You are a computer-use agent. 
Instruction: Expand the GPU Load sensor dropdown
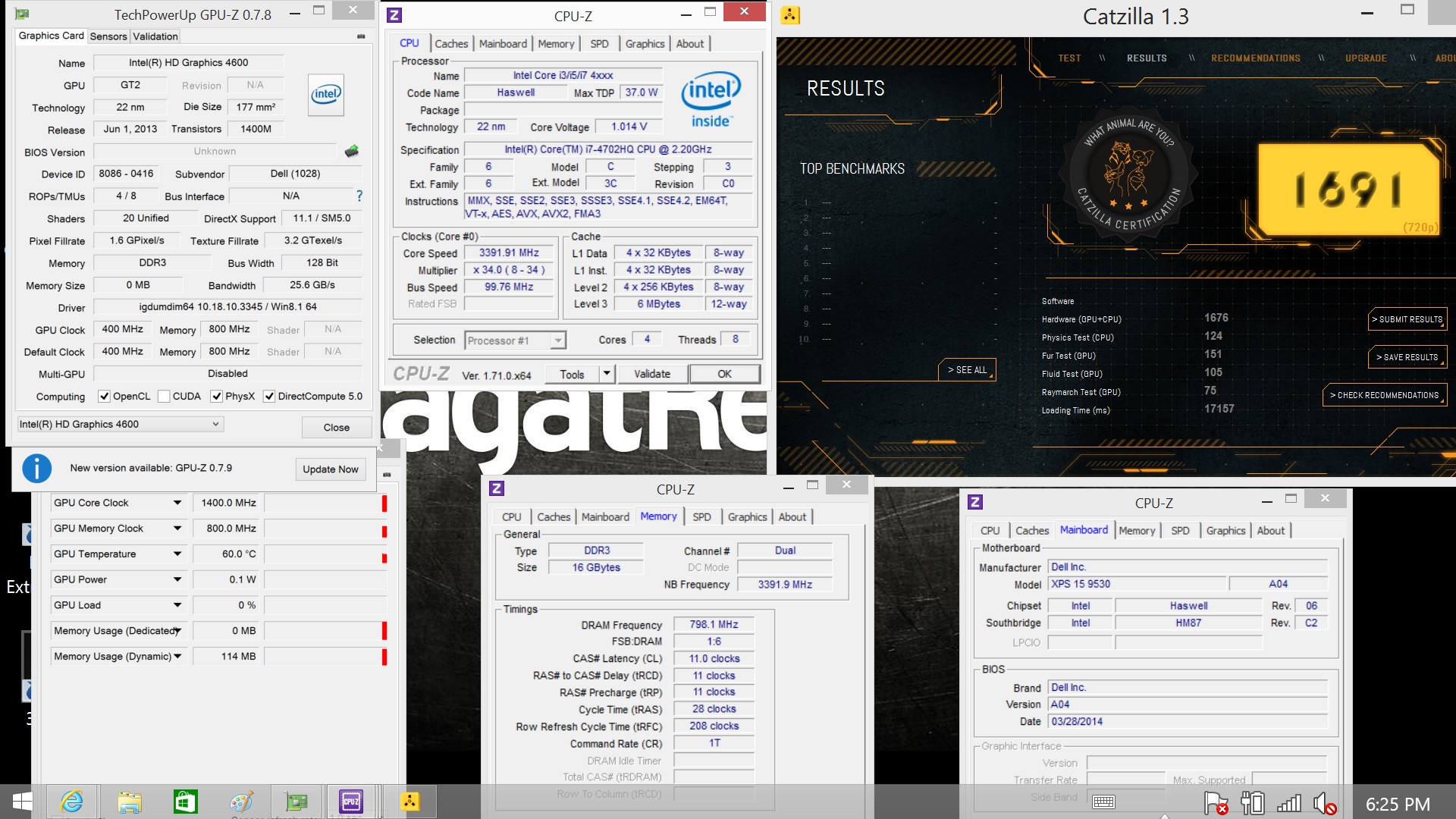tap(177, 605)
